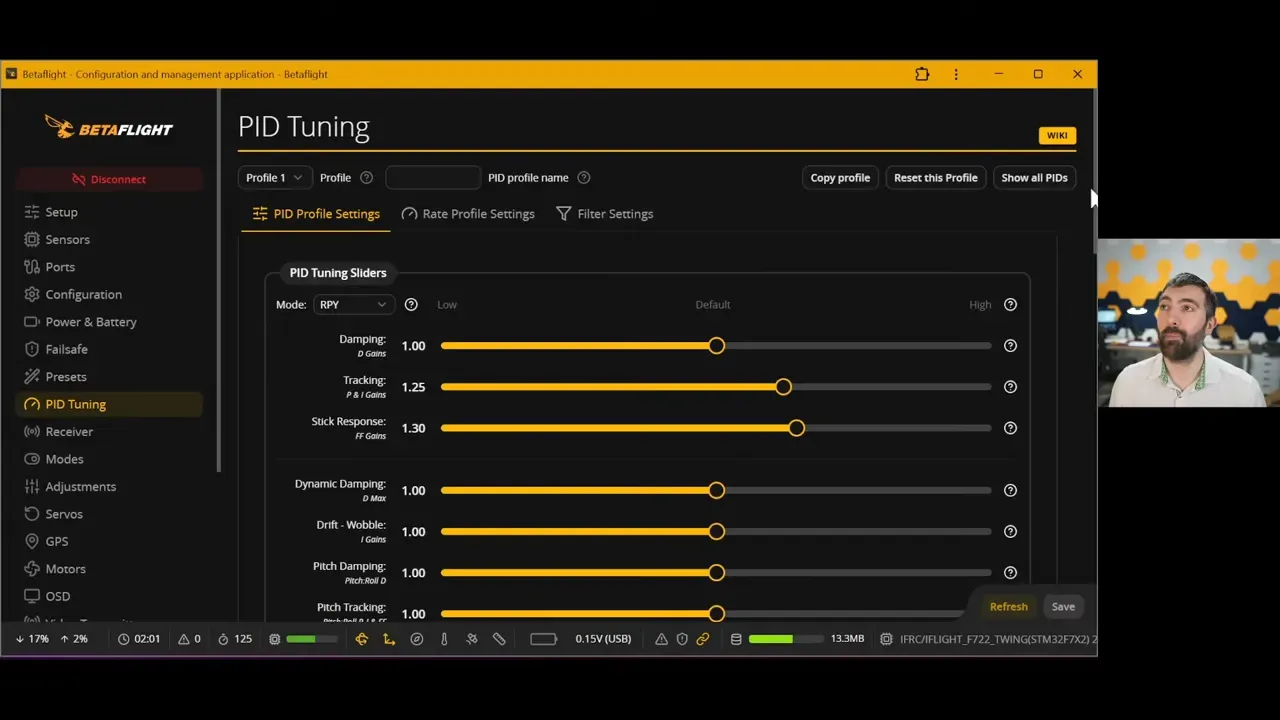
Task: Click help icon next to Profile
Action: coord(366,178)
